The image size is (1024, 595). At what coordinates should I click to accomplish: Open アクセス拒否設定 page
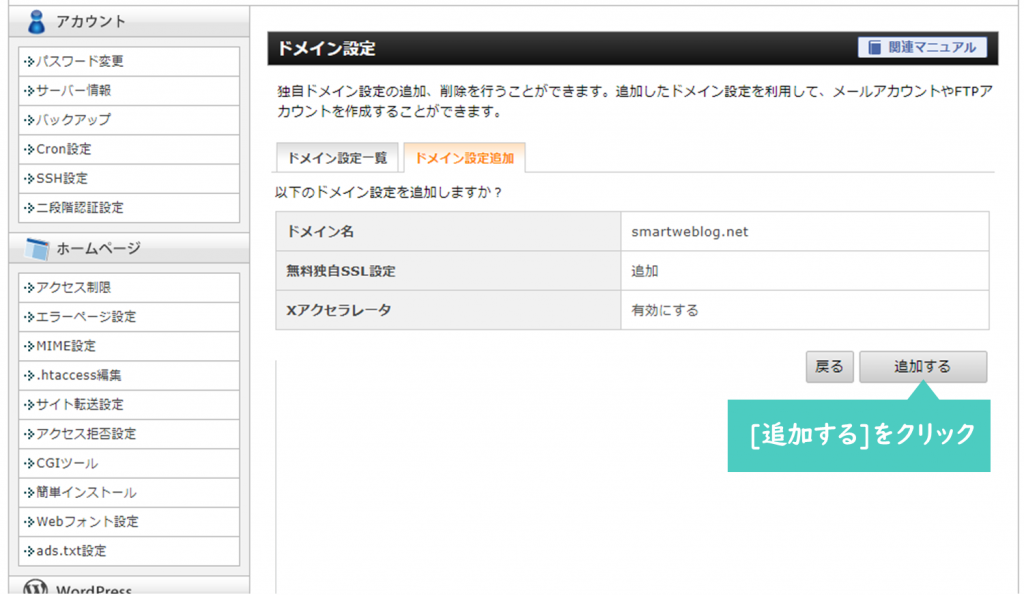(x=129, y=434)
